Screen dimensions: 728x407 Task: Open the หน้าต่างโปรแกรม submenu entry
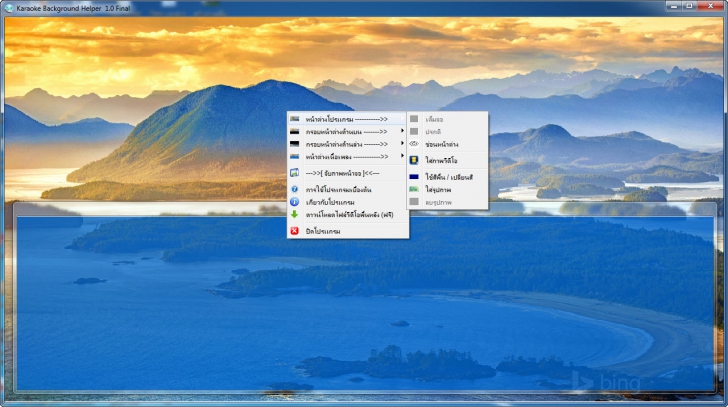[x=348, y=119]
